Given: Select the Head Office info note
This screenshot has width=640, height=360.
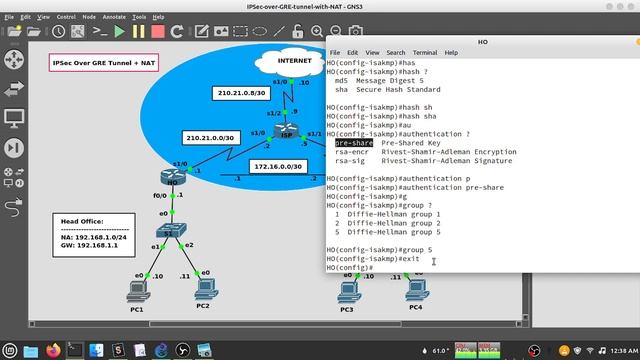Looking at the screenshot, I should (94, 235).
